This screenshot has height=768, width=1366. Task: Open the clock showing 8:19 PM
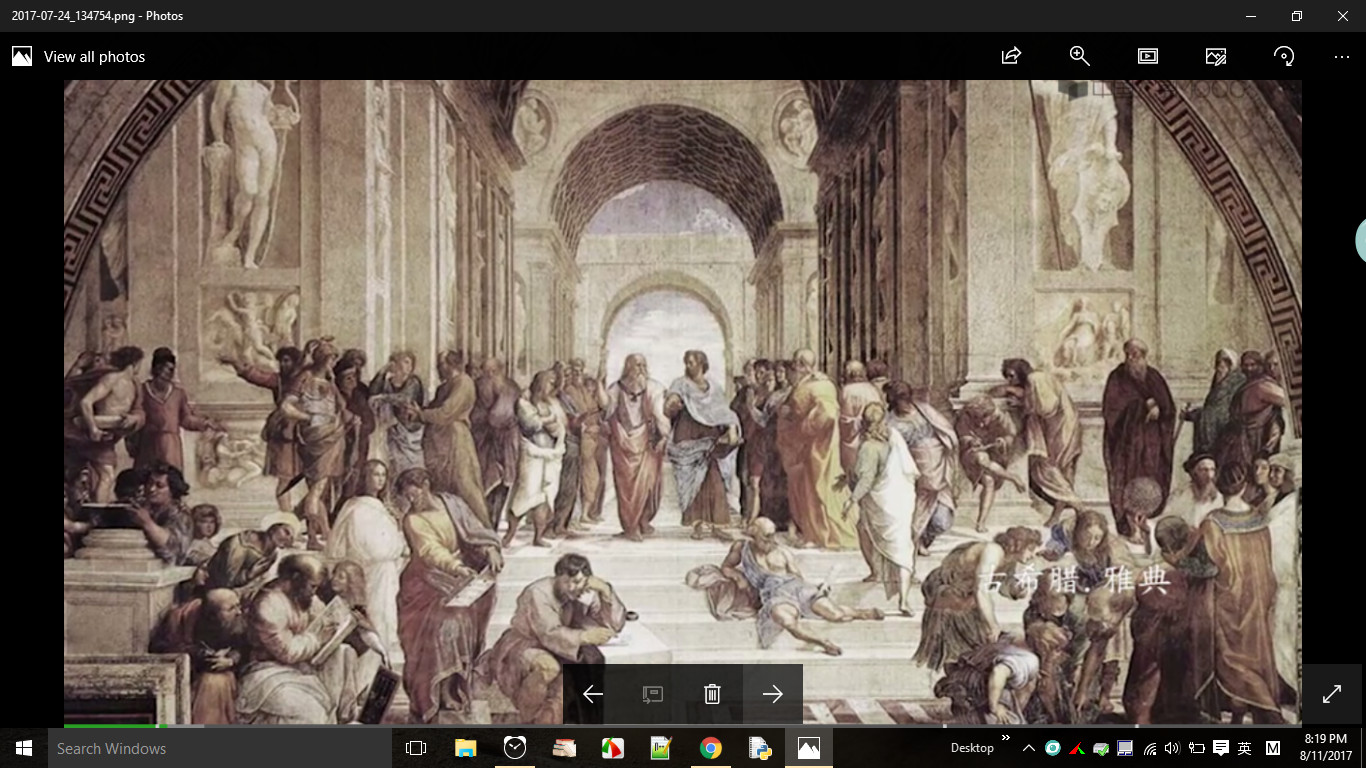click(x=1326, y=748)
